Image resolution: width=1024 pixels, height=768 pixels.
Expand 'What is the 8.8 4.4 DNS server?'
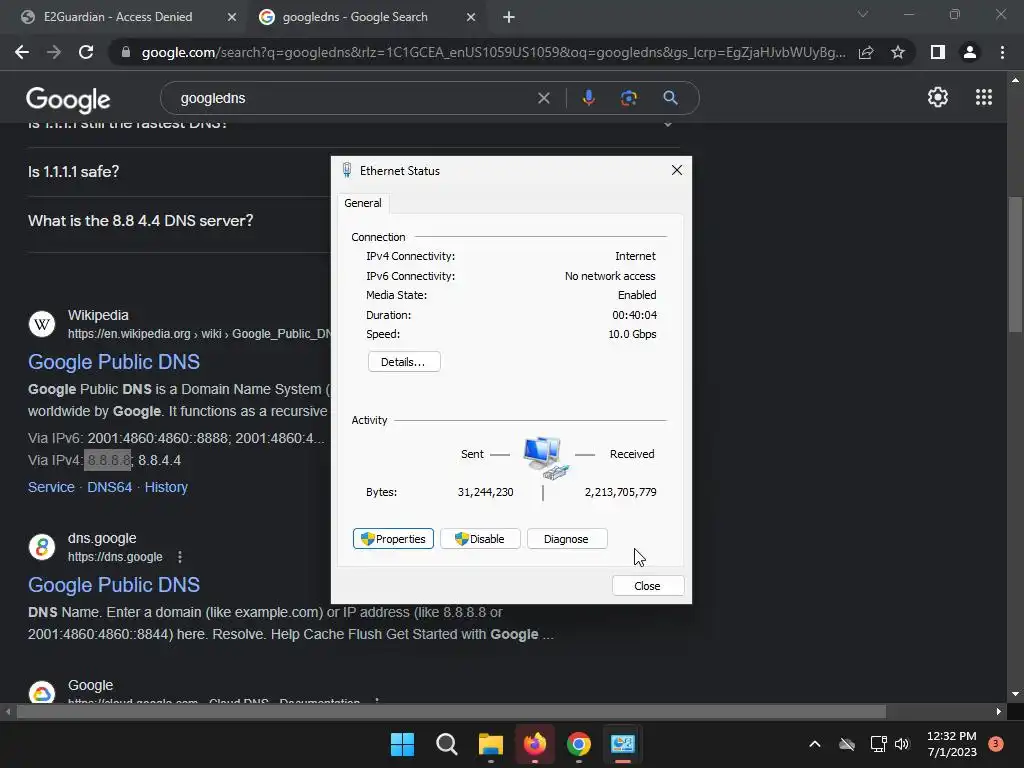140,221
